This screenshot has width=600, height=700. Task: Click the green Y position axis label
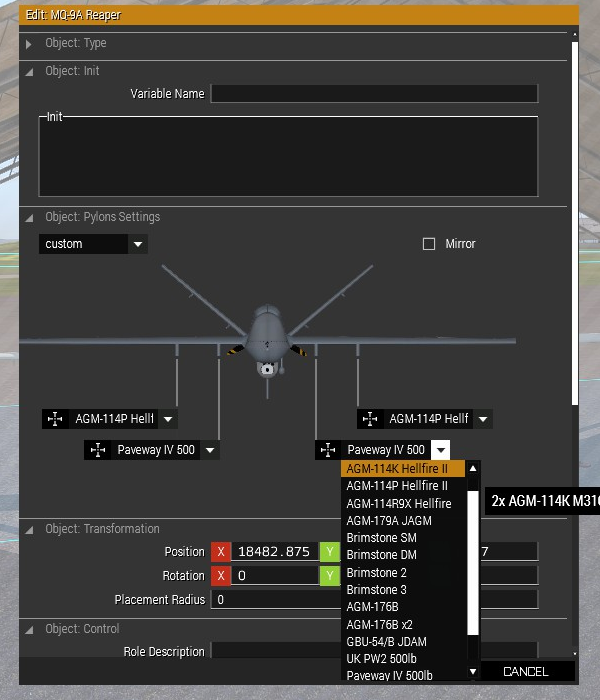pyautogui.click(x=329, y=551)
